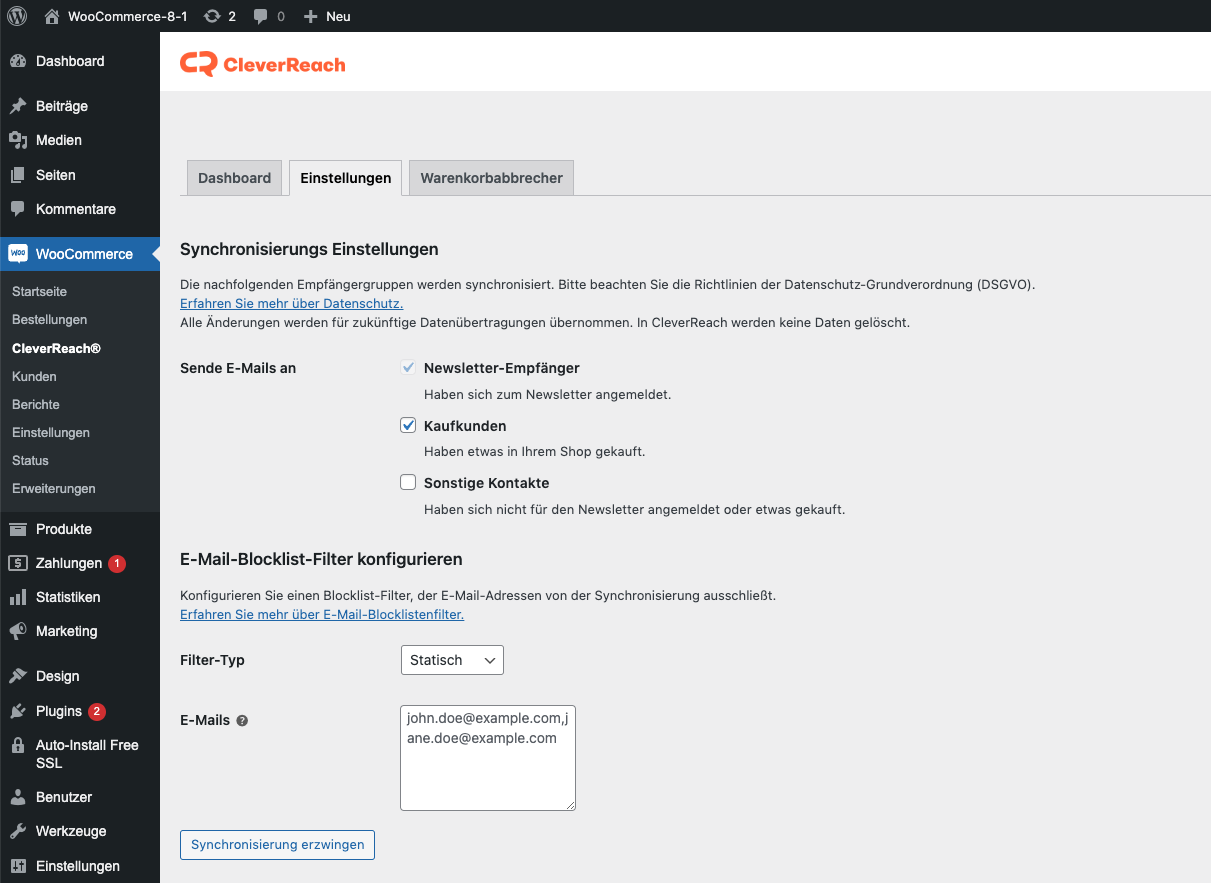Click the WordPress logo icon
This screenshot has width=1211, height=883.
17,16
